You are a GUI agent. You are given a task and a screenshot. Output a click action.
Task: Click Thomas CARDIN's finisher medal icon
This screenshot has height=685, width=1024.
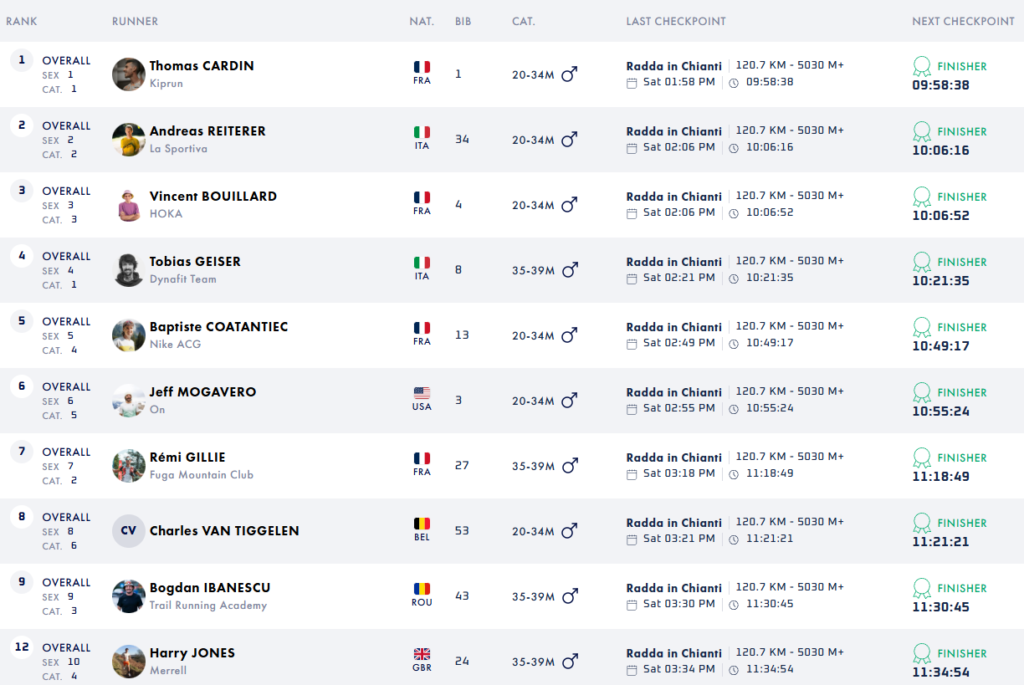pyautogui.click(x=922, y=66)
